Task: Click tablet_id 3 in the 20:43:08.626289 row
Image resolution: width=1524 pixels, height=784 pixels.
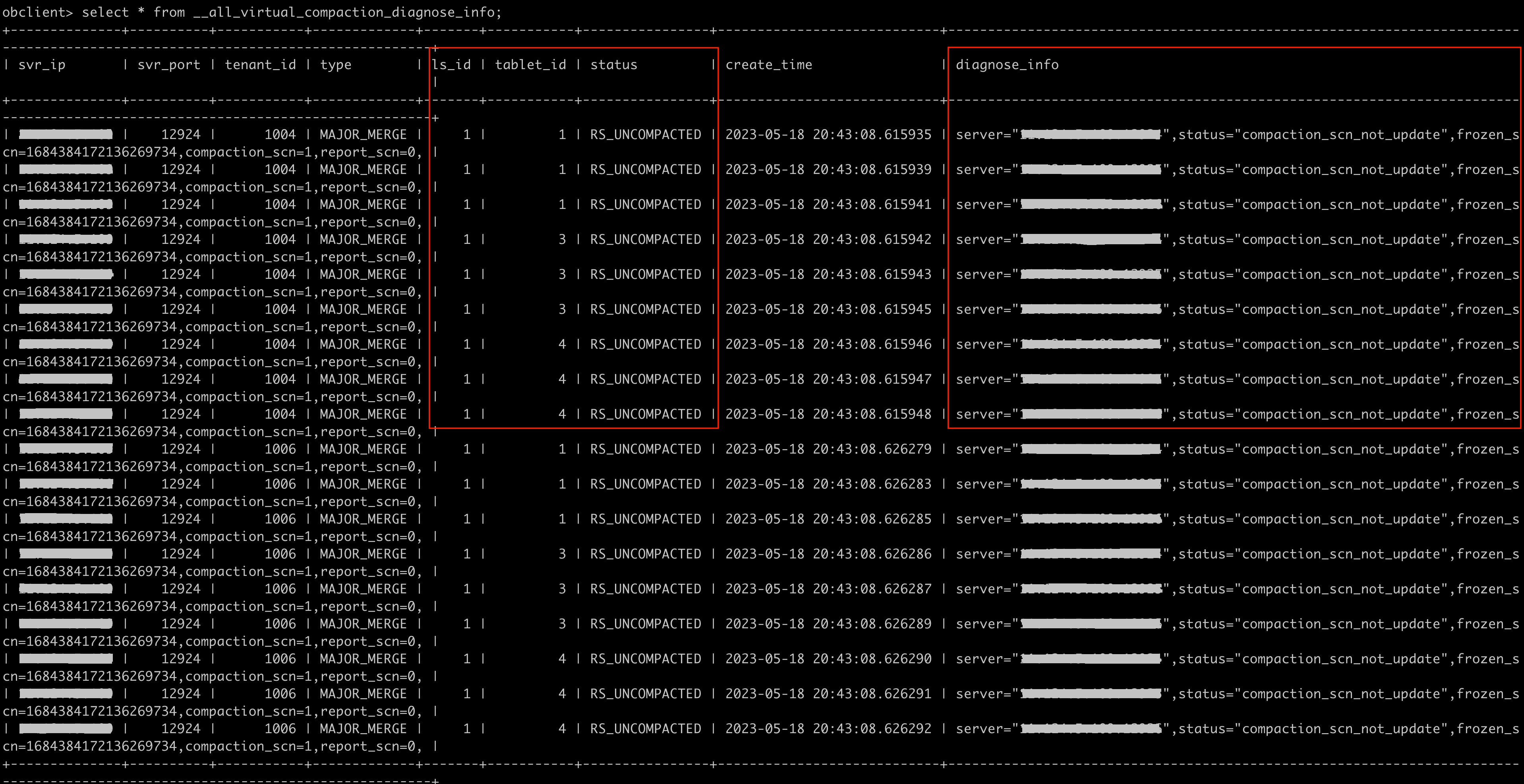Action: pyautogui.click(x=562, y=624)
